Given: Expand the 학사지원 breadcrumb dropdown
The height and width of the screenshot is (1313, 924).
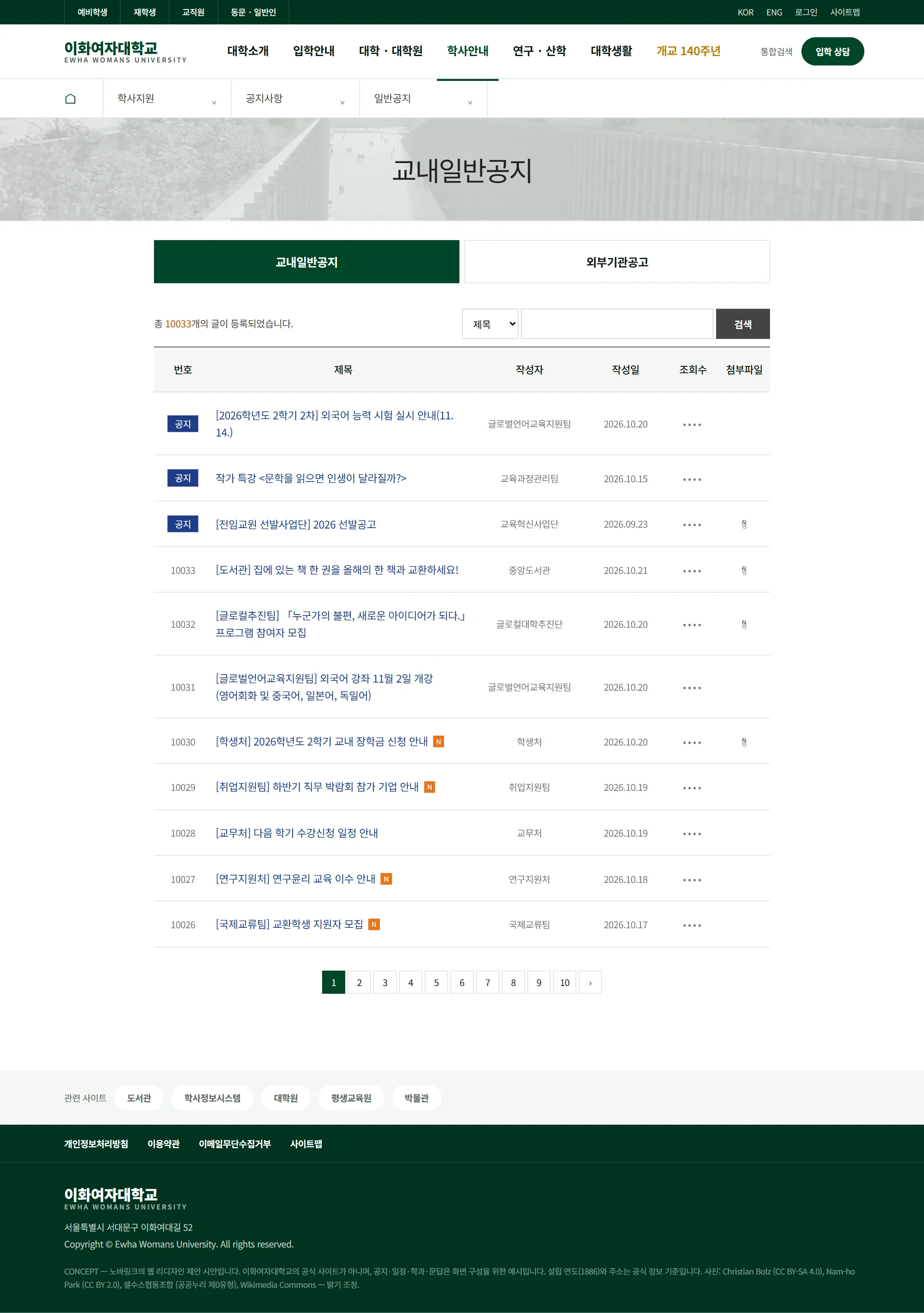Looking at the screenshot, I should (167, 99).
